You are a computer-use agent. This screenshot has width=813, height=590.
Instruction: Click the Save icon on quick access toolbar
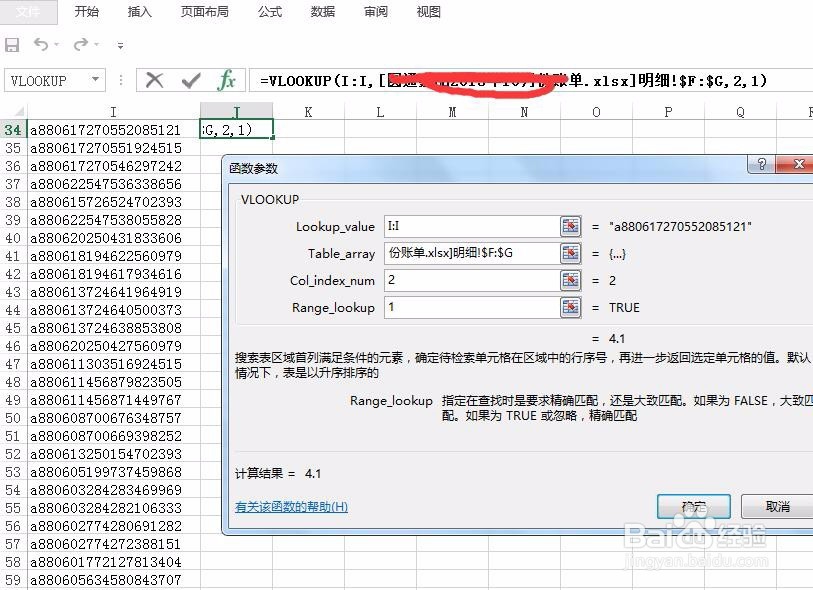(12, 45)
